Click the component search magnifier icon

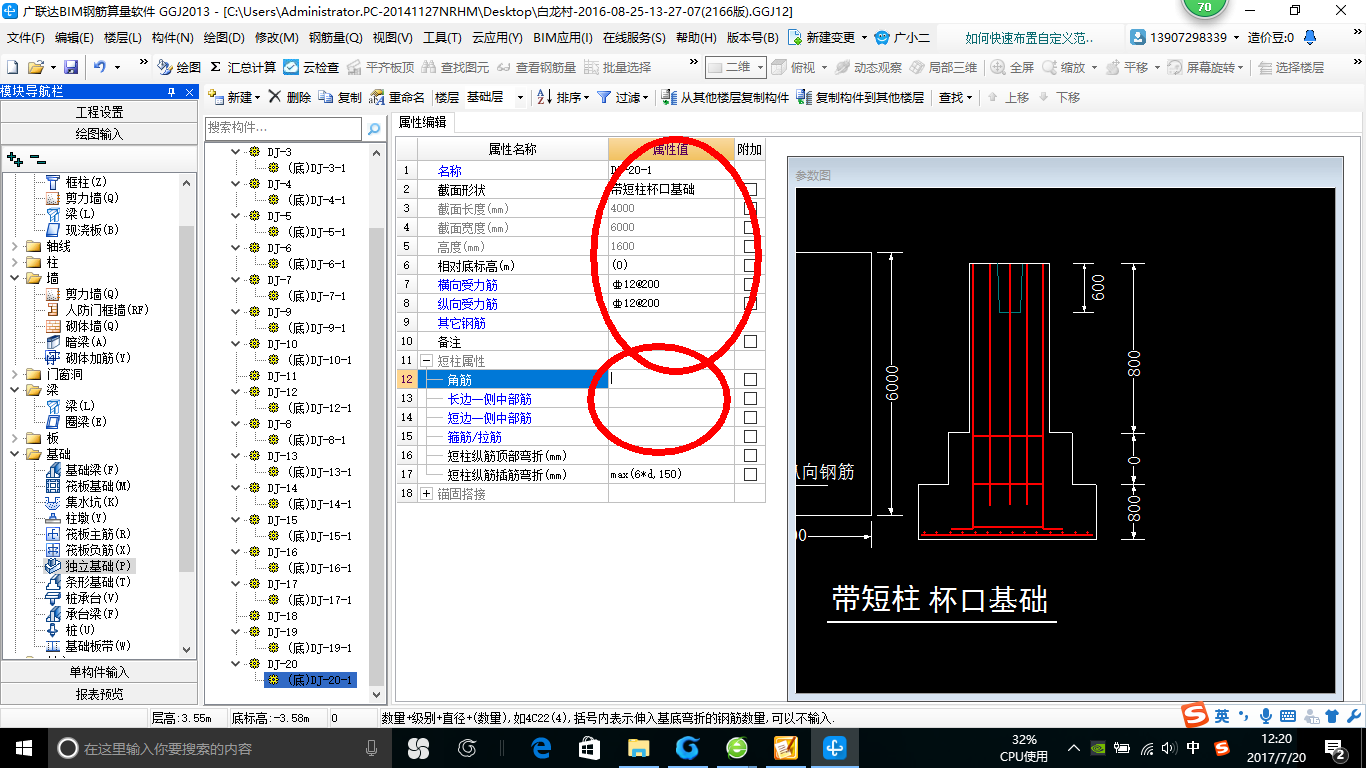pyautogui.click(x=374, y=129)
